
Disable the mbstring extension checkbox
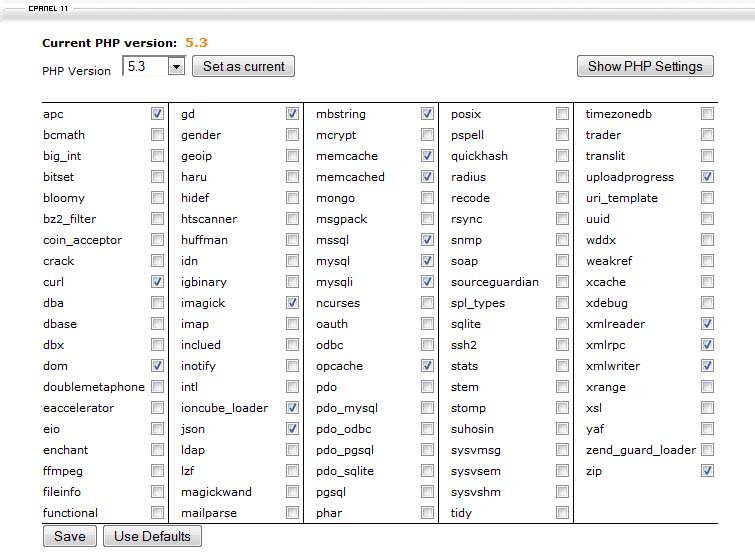[427, 114]
